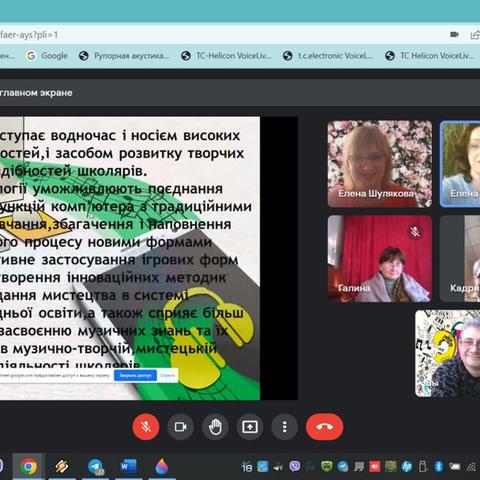This screenshot has width=480, height=480.
Task: Open the Рупорная акустика bookmark
Action: point(125,56)
